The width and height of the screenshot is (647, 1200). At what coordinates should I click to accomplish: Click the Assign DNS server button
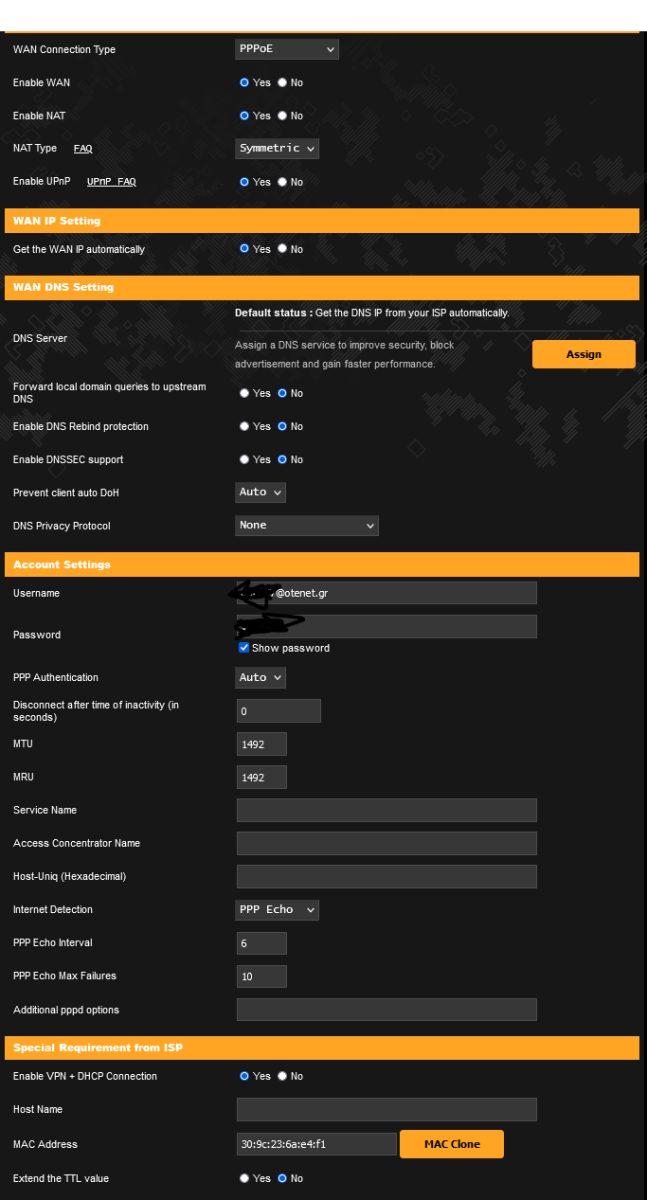583,354
